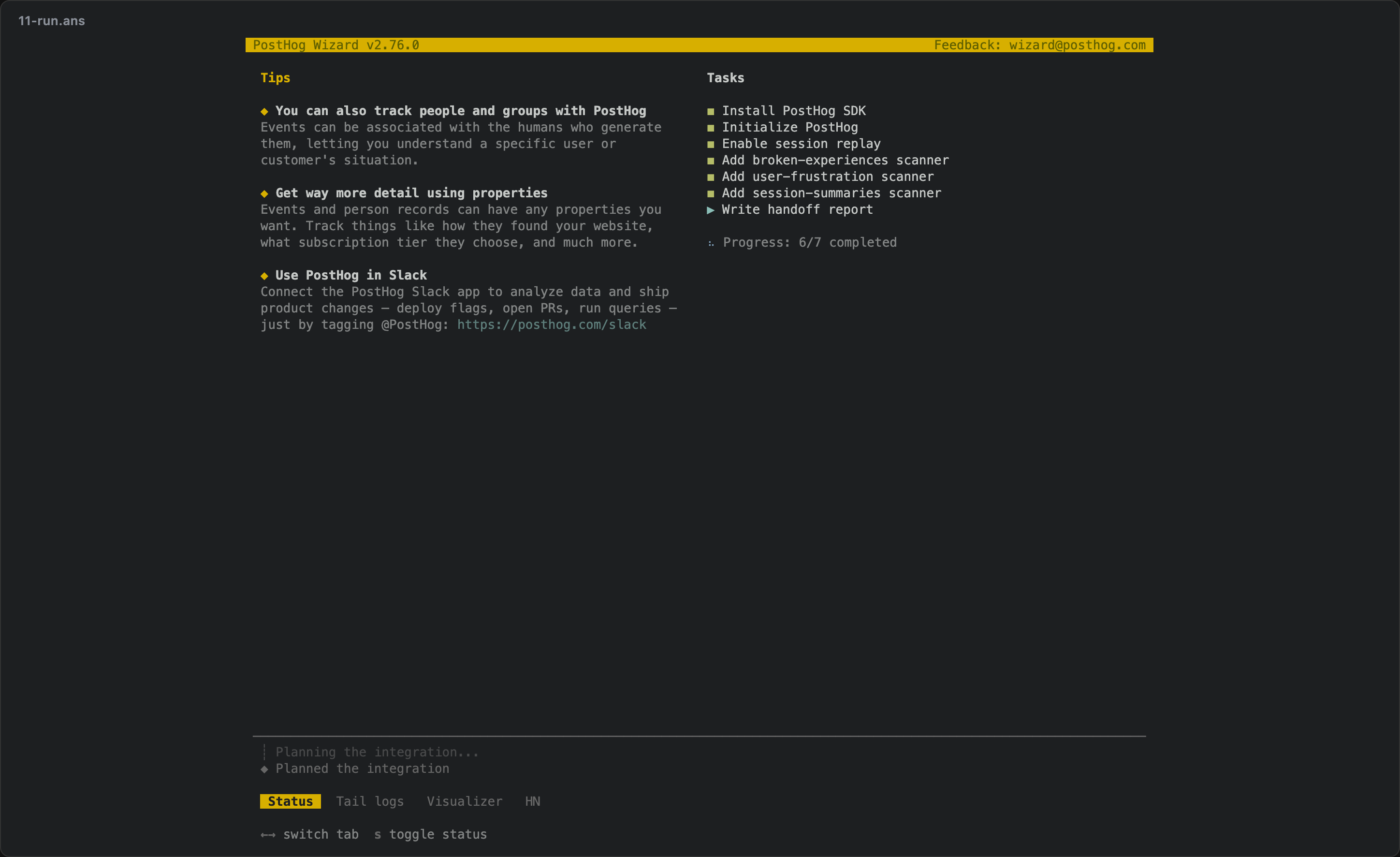Switch to the Status tab
This screenshot has width=1400, height=857.
pyautogui.click(x=291, y=801)
